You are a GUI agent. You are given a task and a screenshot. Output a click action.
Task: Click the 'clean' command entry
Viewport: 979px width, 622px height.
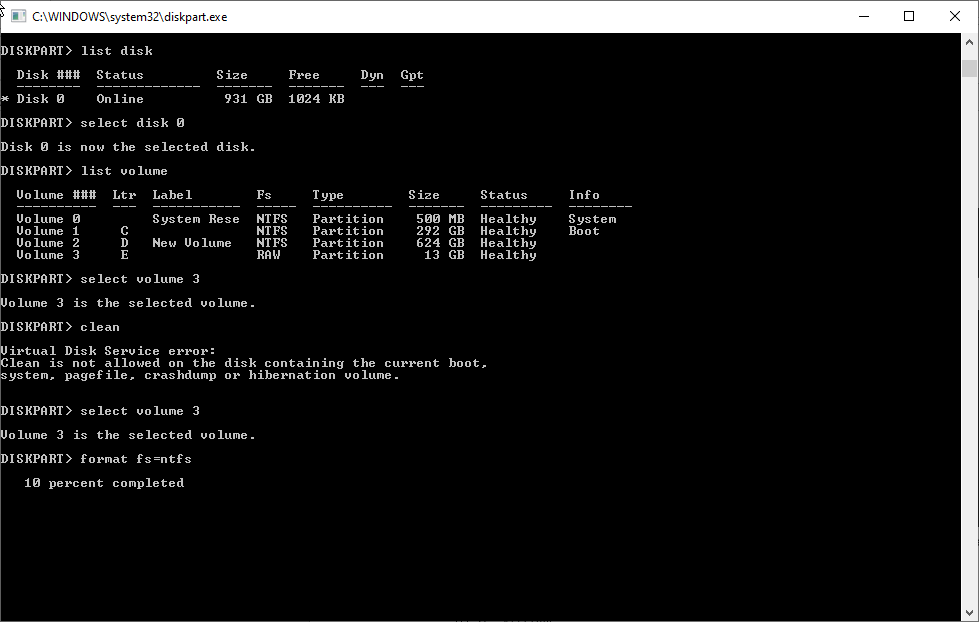point(99,326)
